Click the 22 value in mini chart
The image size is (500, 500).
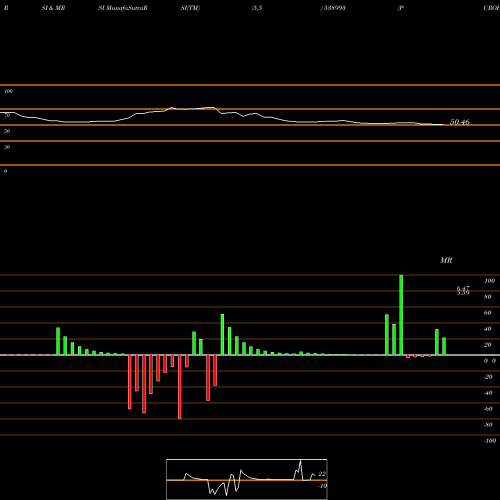(x=322, y=474)
